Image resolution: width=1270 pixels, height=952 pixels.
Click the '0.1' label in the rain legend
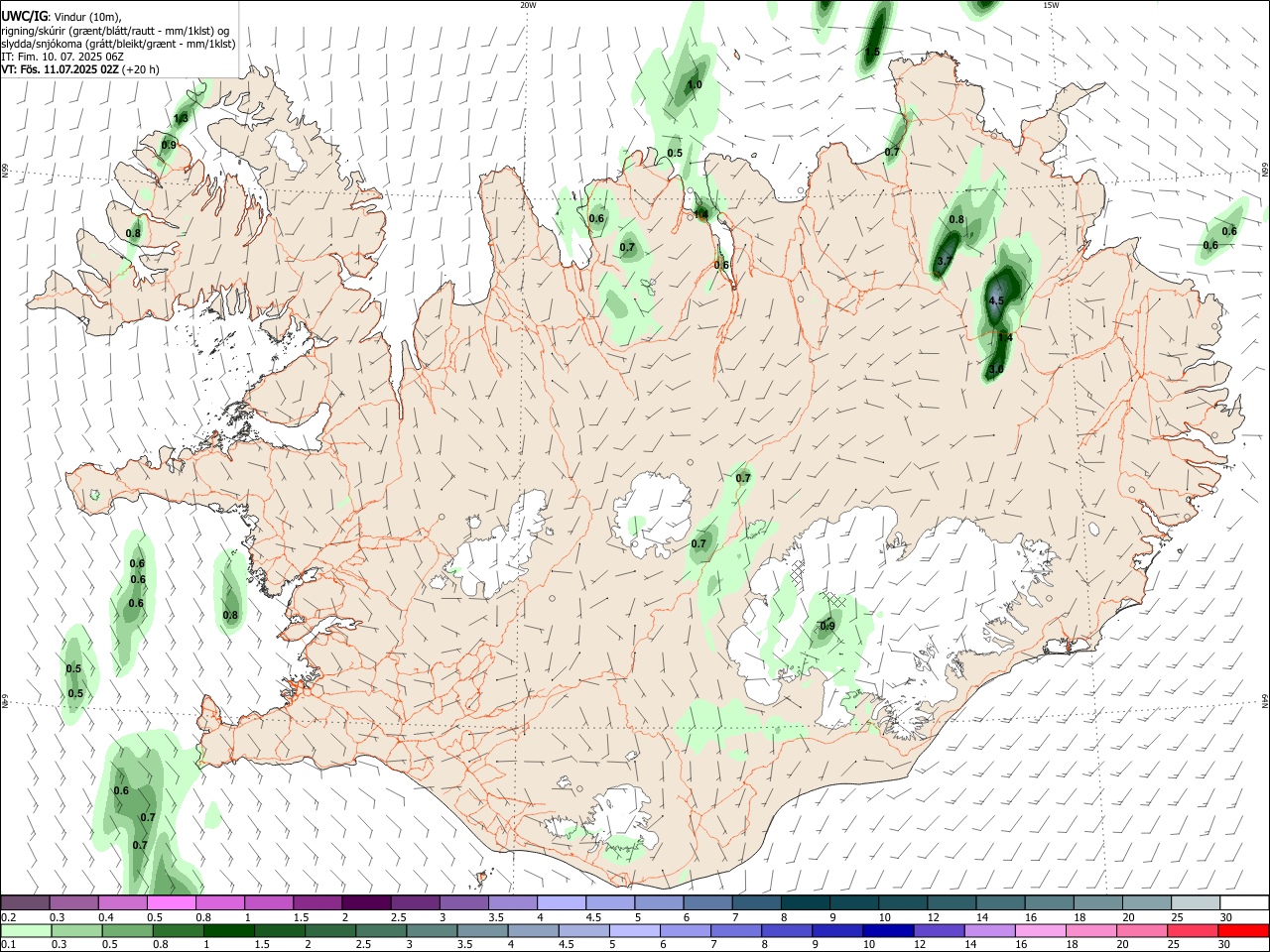[x=9, y=945]
